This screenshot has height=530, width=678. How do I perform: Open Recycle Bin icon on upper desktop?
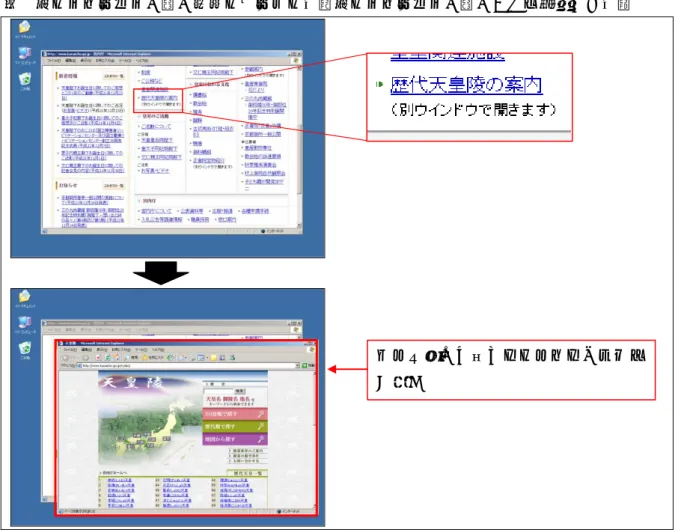pos(25,81)
